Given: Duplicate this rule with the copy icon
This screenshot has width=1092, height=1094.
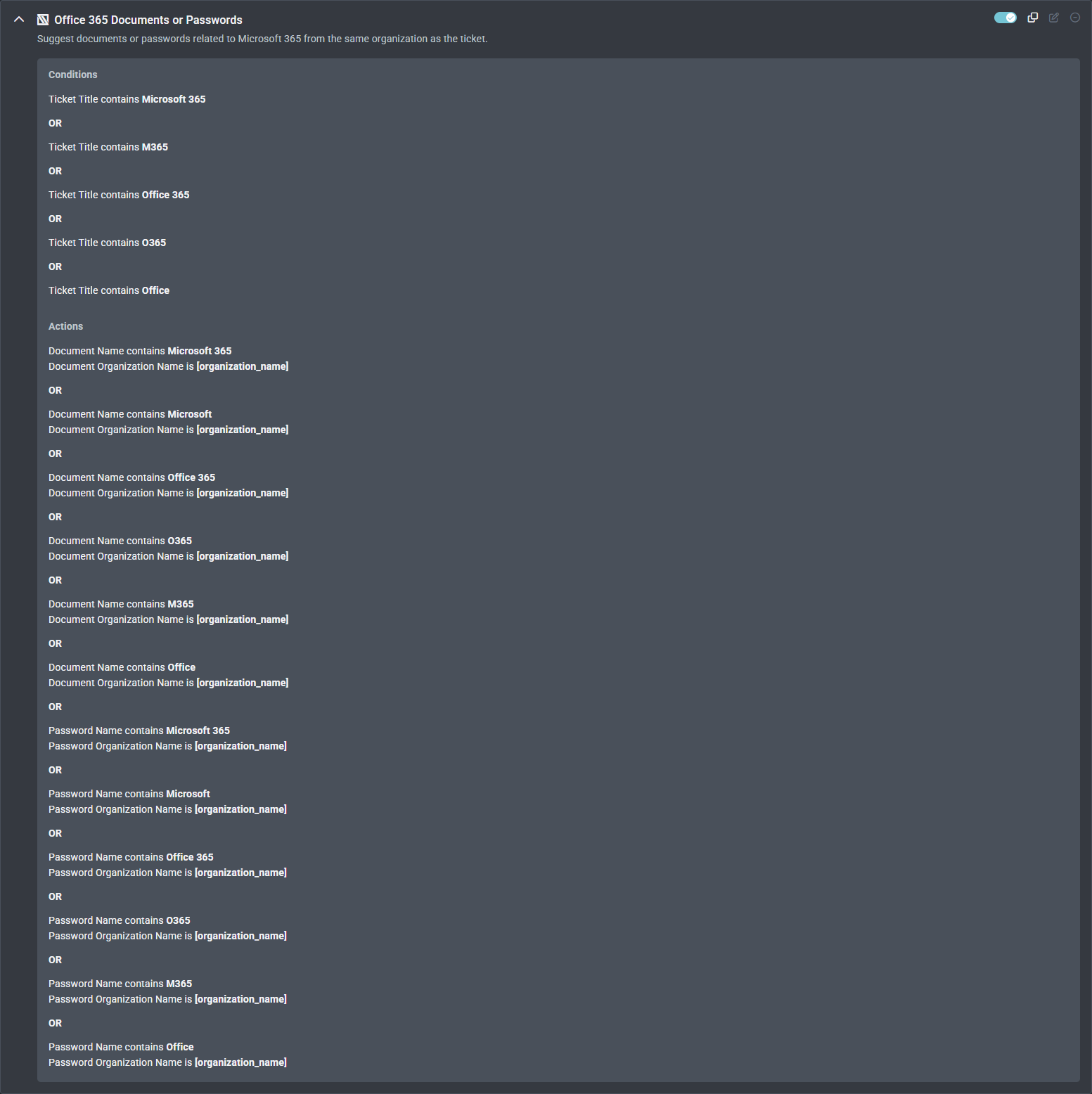Looking at the screenshot, I should tap(1032, 18).
